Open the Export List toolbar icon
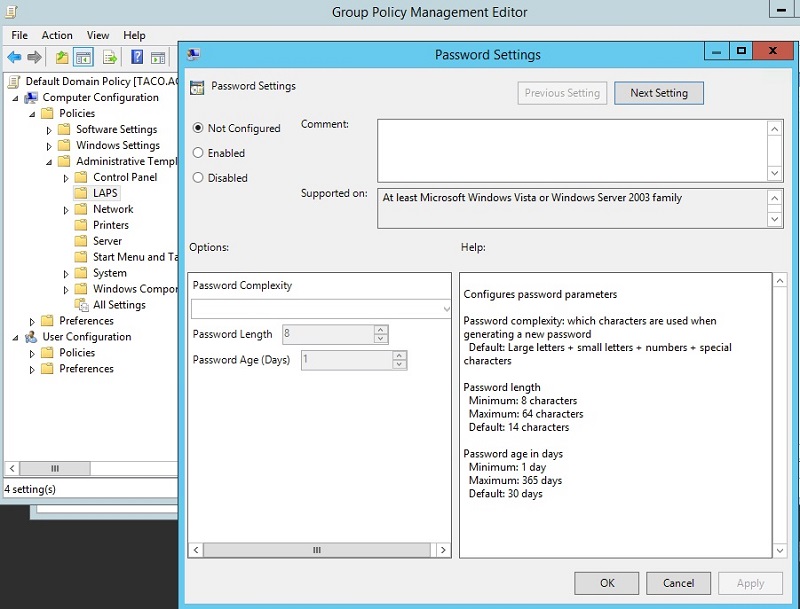This screenshot has height=609, width=800. pyautogui.click(x=108, y=57)
